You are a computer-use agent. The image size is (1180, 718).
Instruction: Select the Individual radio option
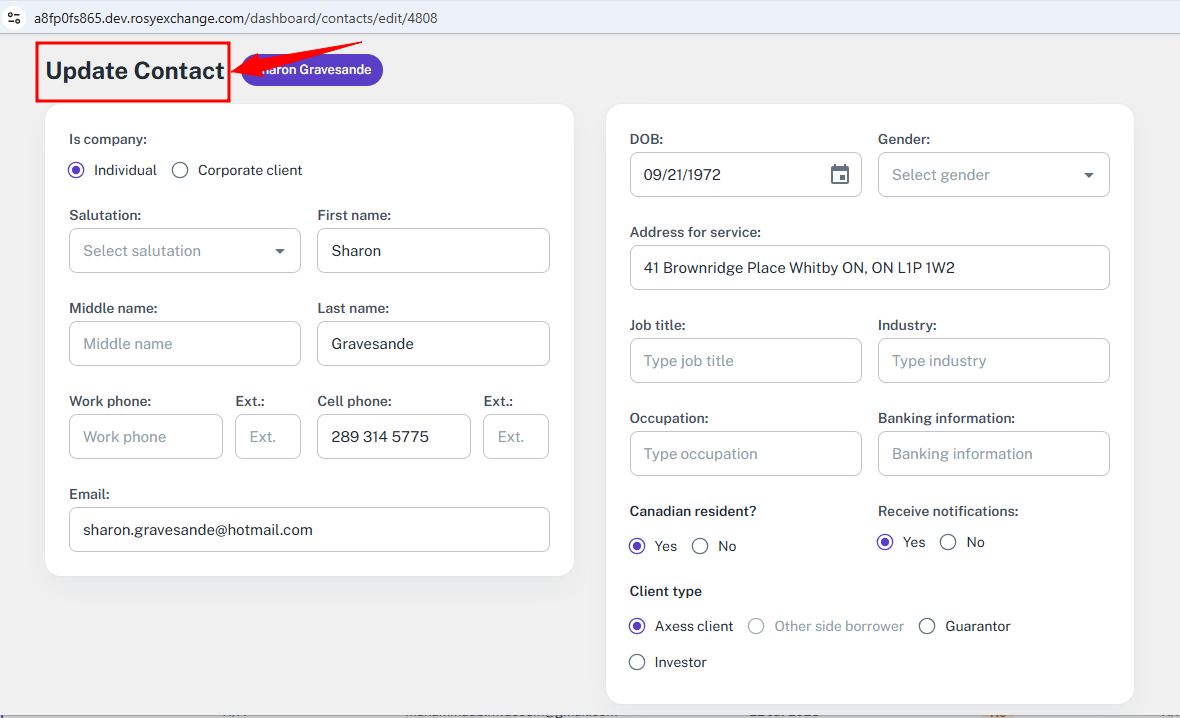click(76, 170)
